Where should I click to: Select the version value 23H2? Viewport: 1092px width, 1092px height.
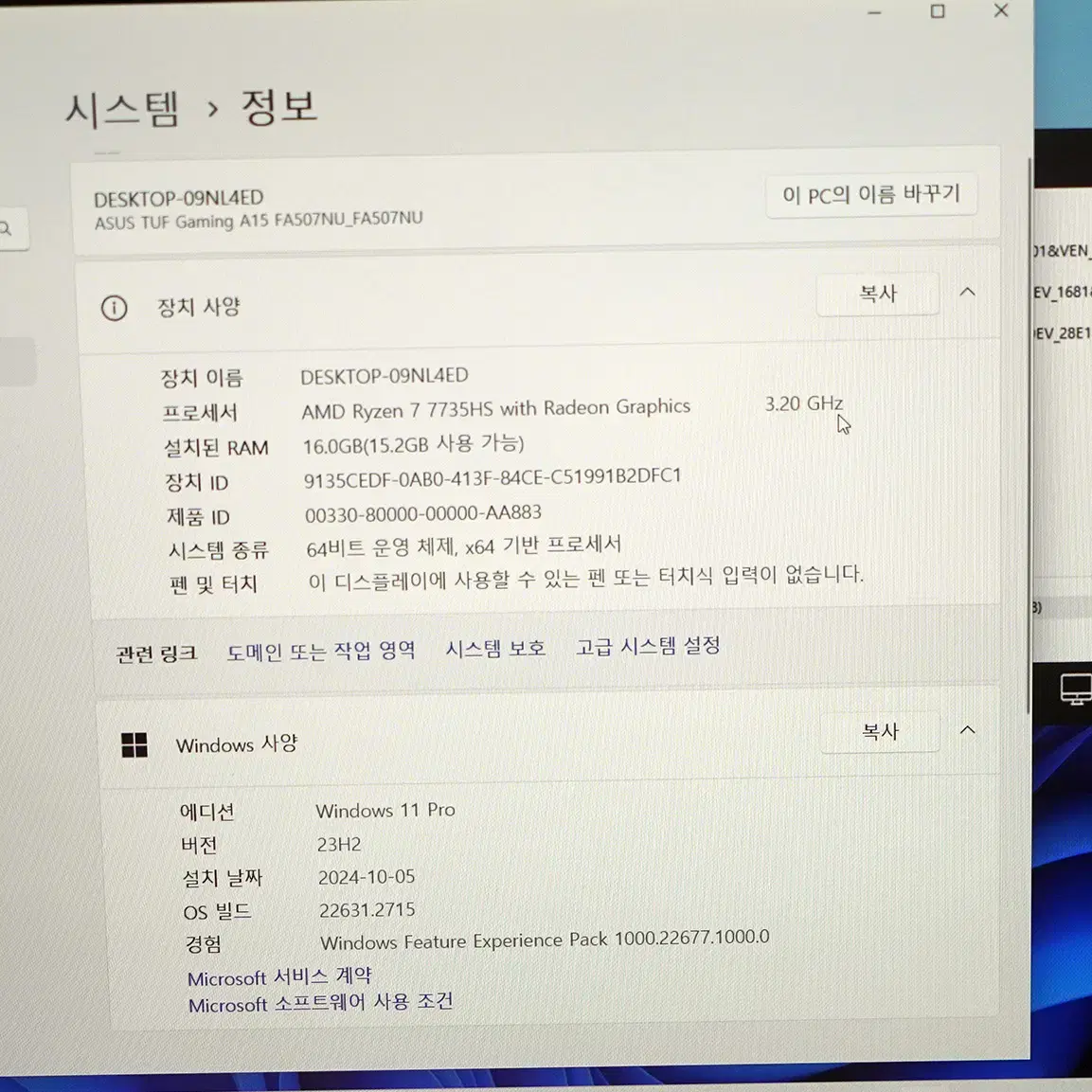pos(339,844)
